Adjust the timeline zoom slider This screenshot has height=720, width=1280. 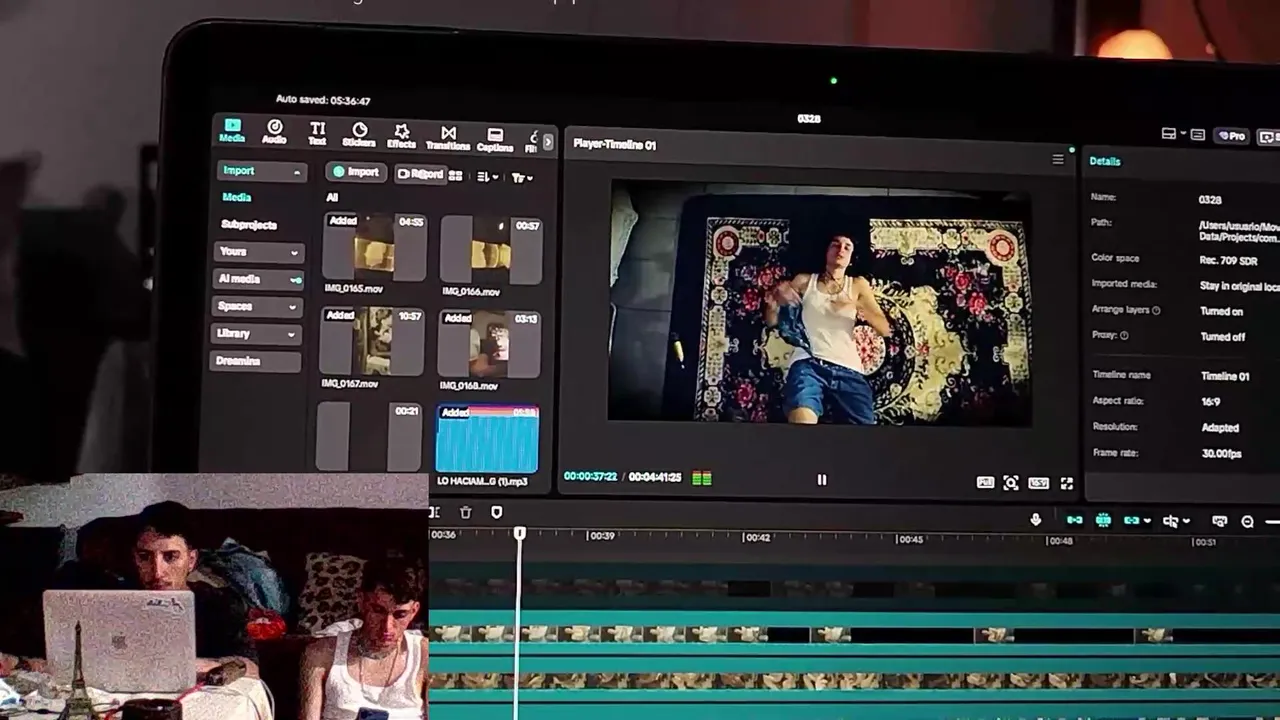[x=1272, y=521]
